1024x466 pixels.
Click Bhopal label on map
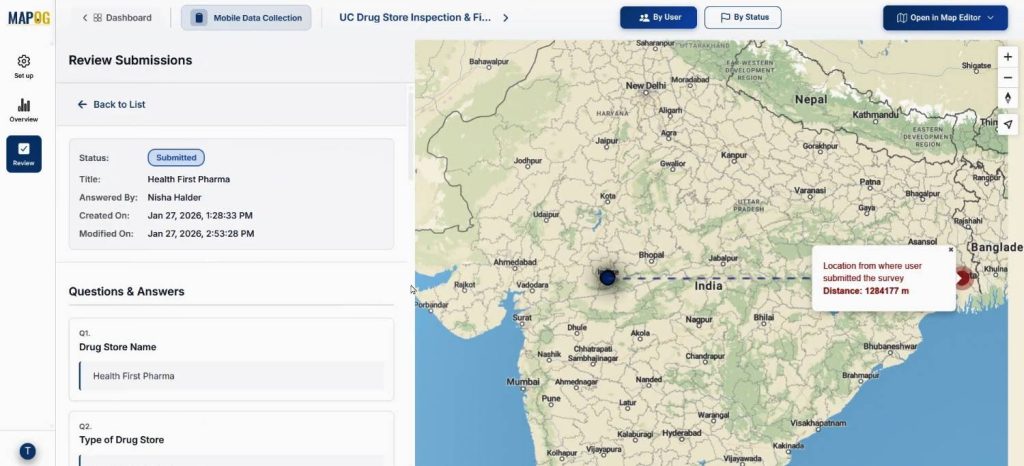coord(651,254)
